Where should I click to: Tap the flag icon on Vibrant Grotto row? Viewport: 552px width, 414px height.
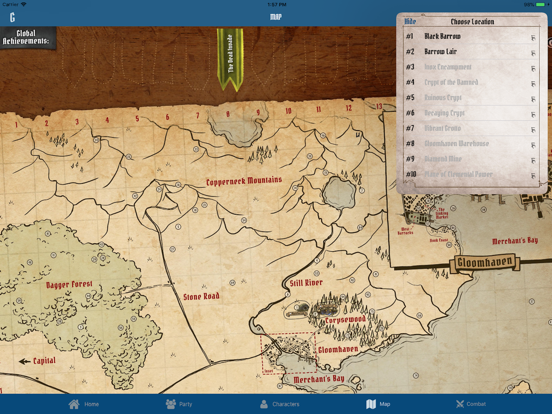533,130
